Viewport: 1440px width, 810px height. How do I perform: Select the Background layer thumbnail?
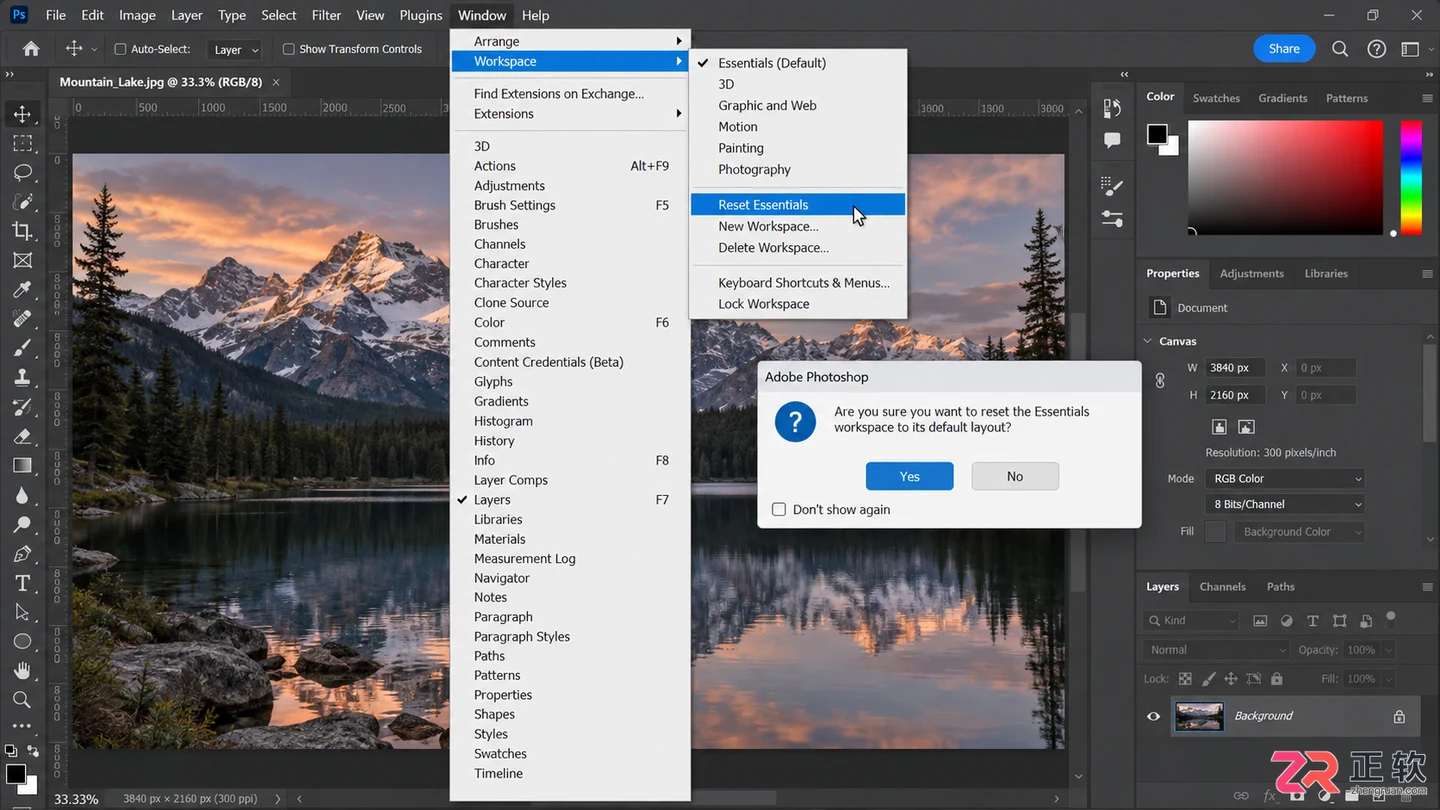tap(1198, 716)
